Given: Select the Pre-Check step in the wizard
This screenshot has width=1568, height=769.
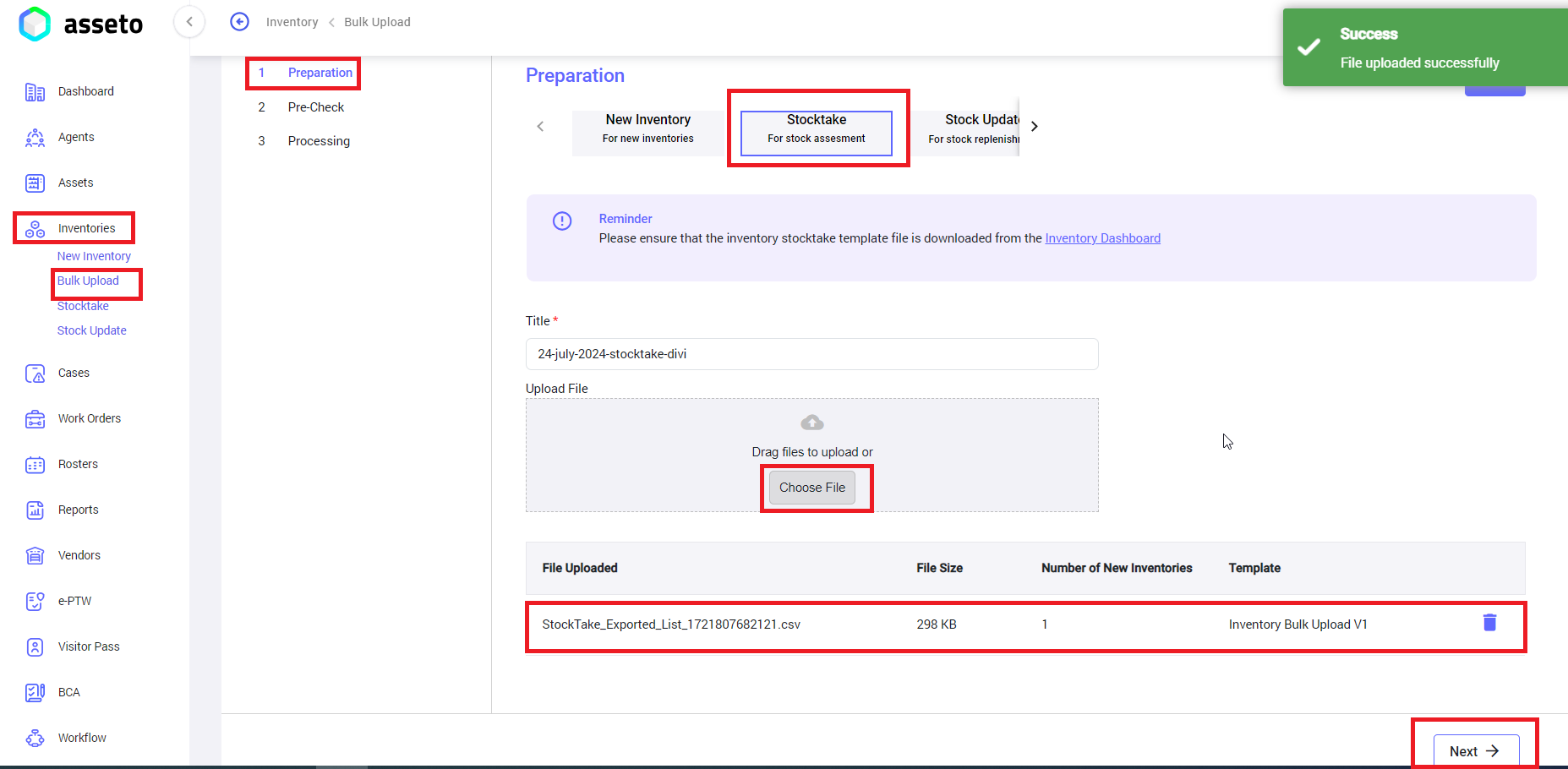Looking at the screenshot, I should [x=315, y=107].
